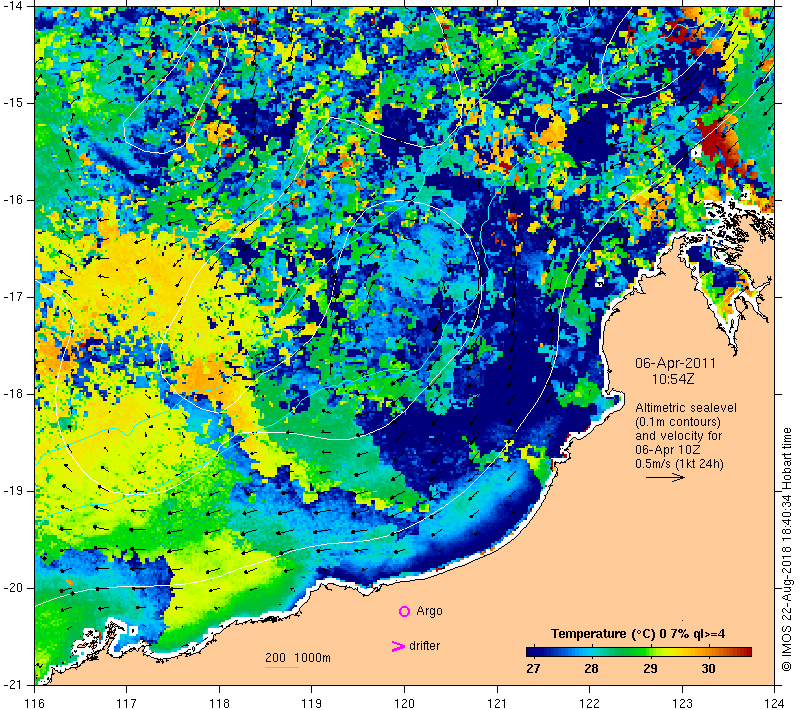Click the temperature color bar

pyautogui.click(x=639, y=652)
